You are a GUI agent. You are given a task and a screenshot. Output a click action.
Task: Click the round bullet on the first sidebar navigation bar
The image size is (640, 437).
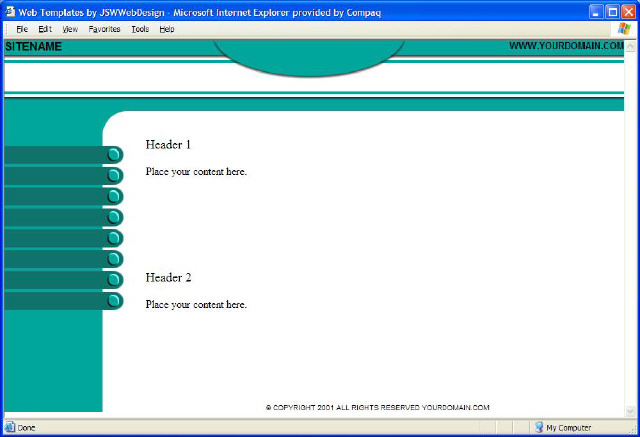click(x=114, y=154)
